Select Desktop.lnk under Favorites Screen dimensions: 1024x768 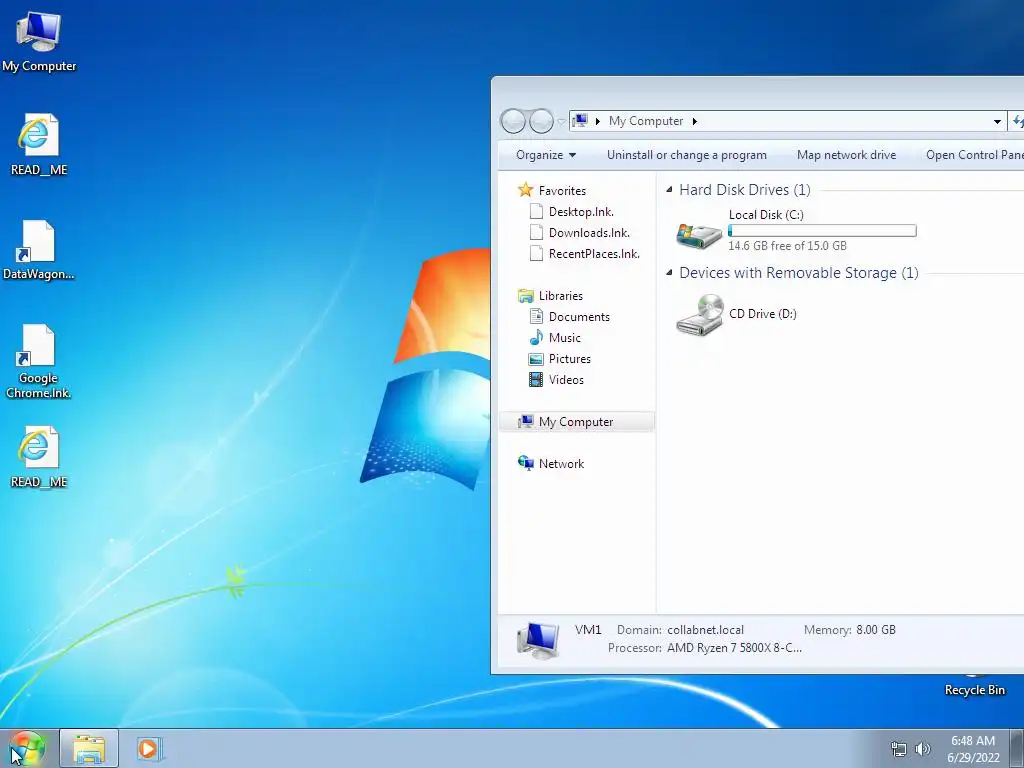tap(581, 212)
